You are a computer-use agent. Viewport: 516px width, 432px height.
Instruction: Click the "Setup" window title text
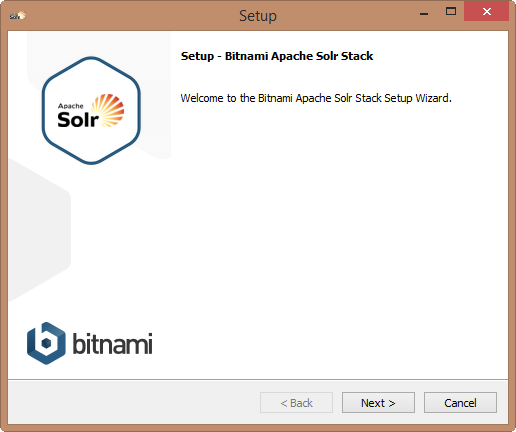[258, 16]
